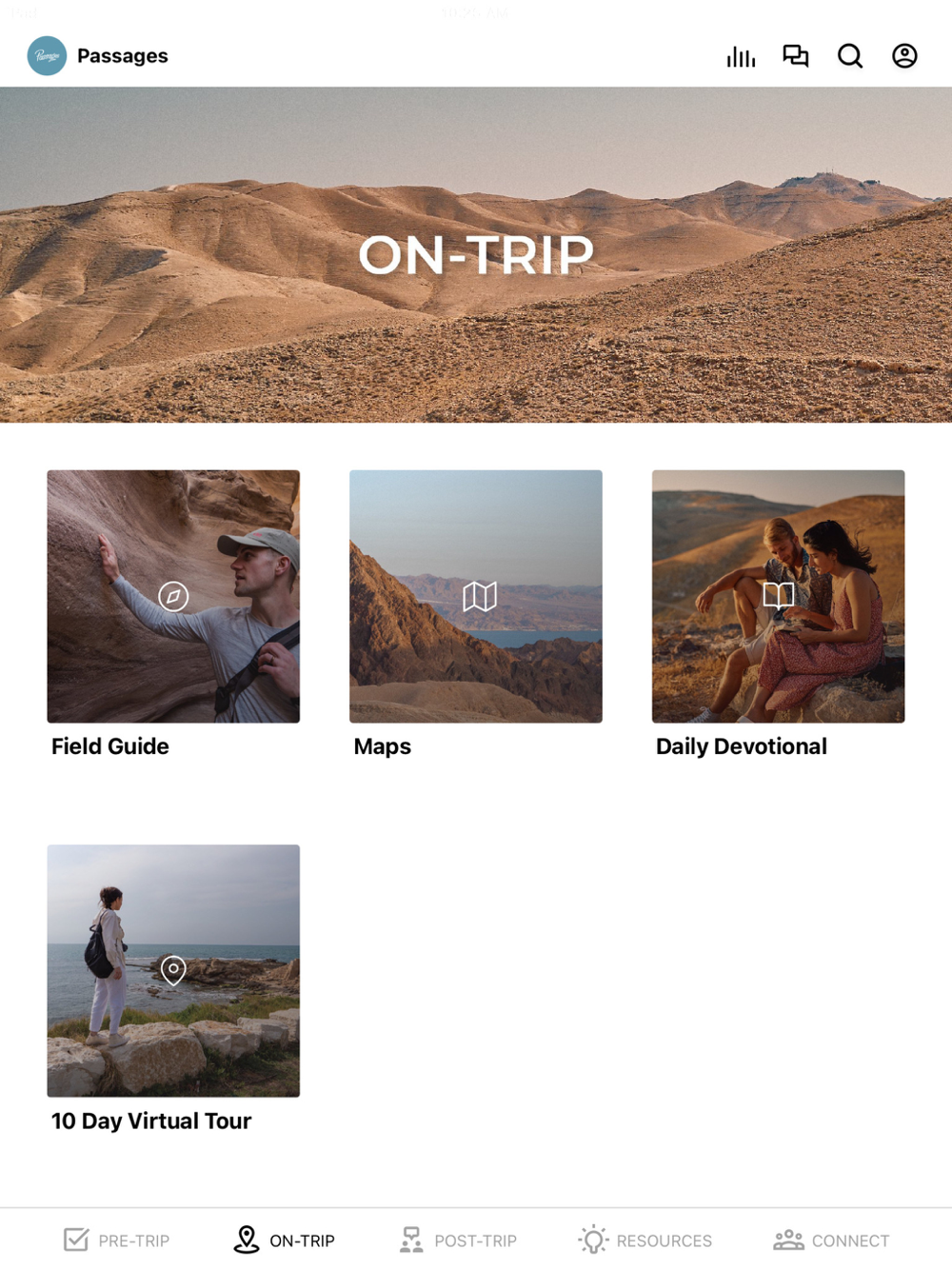Open the Maps title link
Image resolution: width=952 pixels, height=1270 pixels.
pyautogui.click(x=383, y=746)
